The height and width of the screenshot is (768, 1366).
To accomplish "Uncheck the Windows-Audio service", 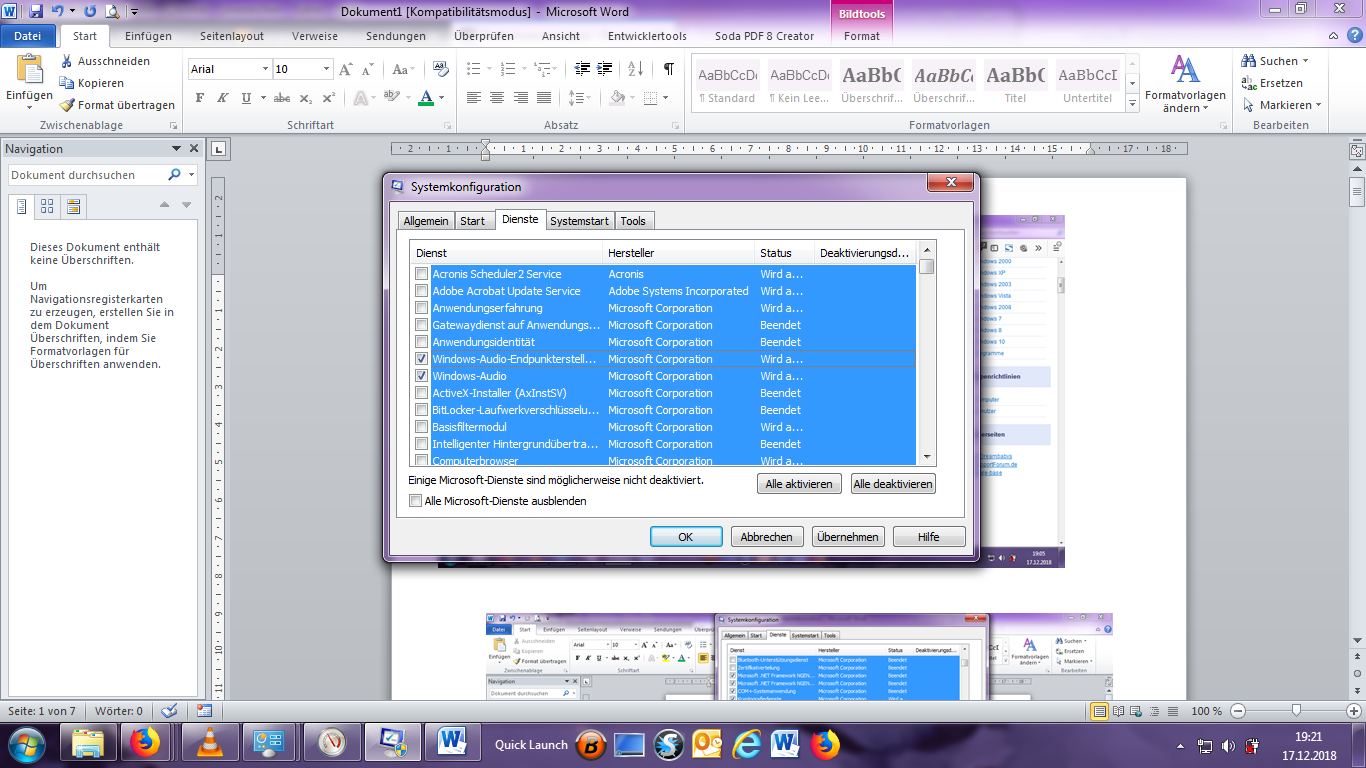I will pyautogui.click(x=422, y=376).
